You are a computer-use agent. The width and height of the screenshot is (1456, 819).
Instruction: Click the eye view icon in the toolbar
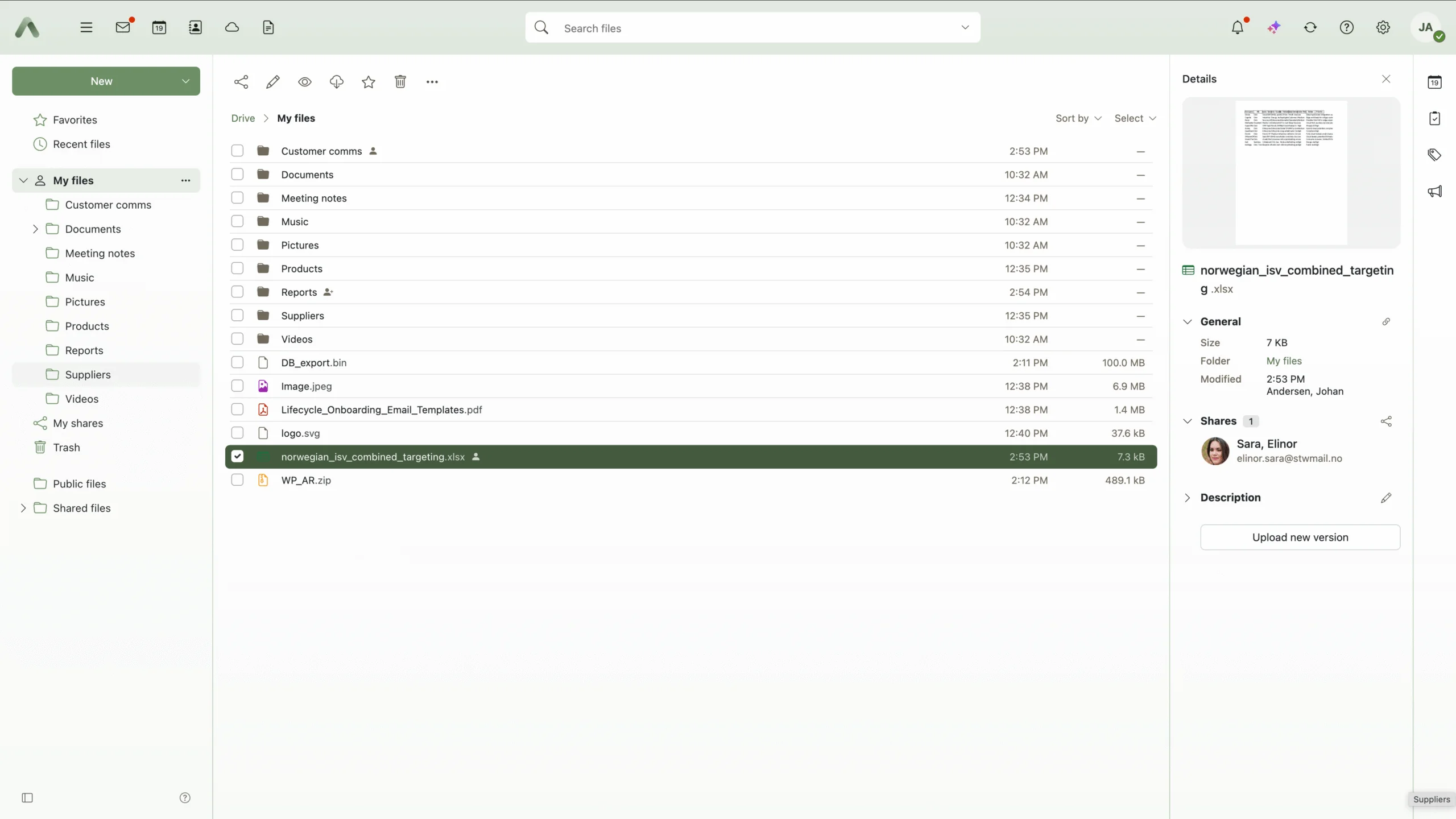(x=305, y=82)
